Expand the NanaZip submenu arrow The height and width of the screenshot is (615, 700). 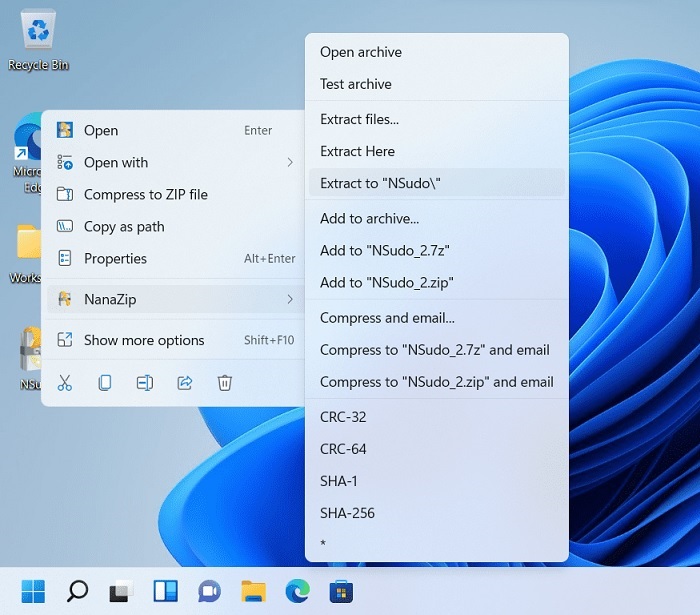pyautogui.click(x=290, y=299)
